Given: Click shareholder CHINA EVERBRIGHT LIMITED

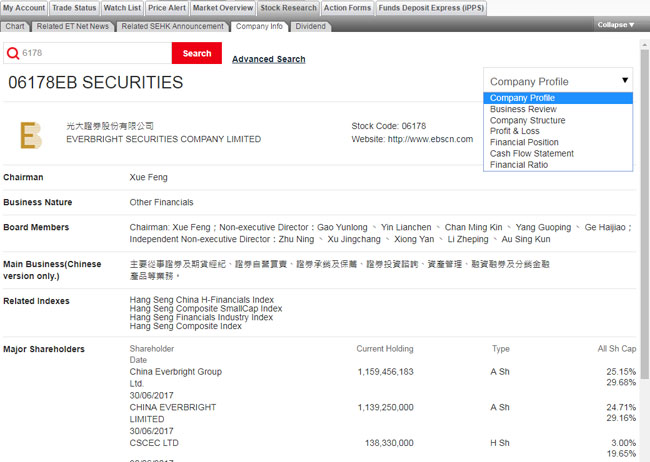Looking at the screenshot, I should click(x=173, y=413).
